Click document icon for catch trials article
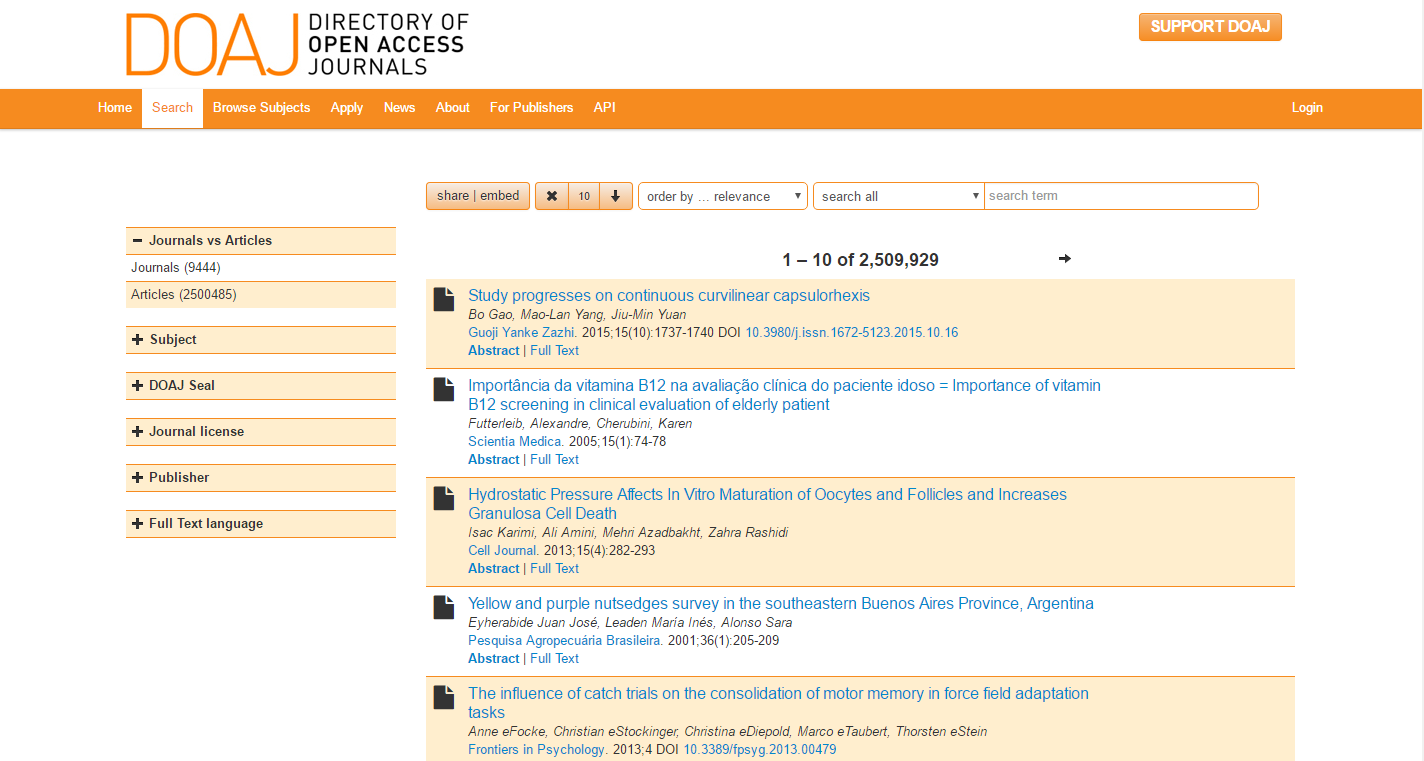The width and height of the screenshot is (1424, 761). click(444, 697)
